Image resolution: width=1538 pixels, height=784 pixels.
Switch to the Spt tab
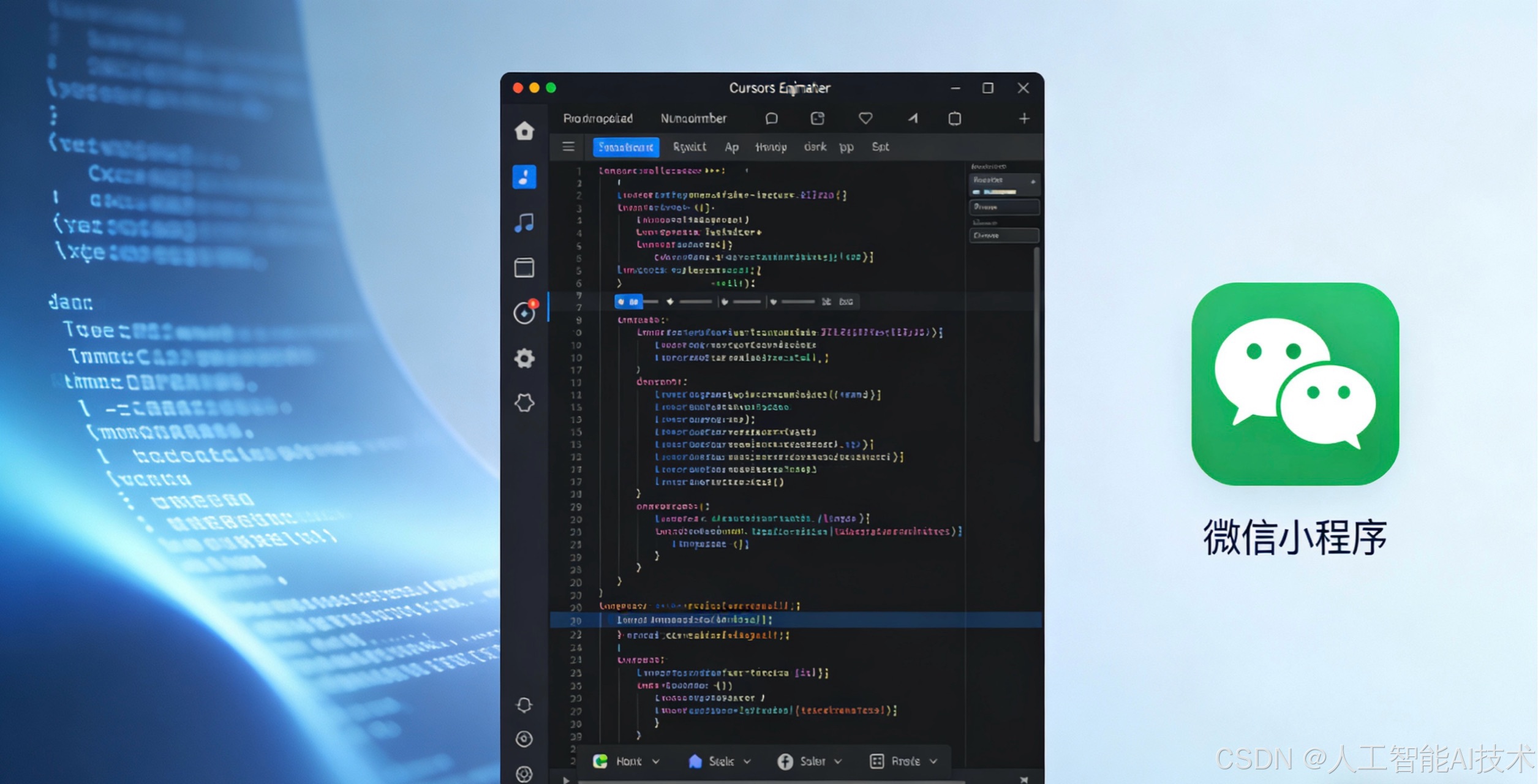click(880, 147)
